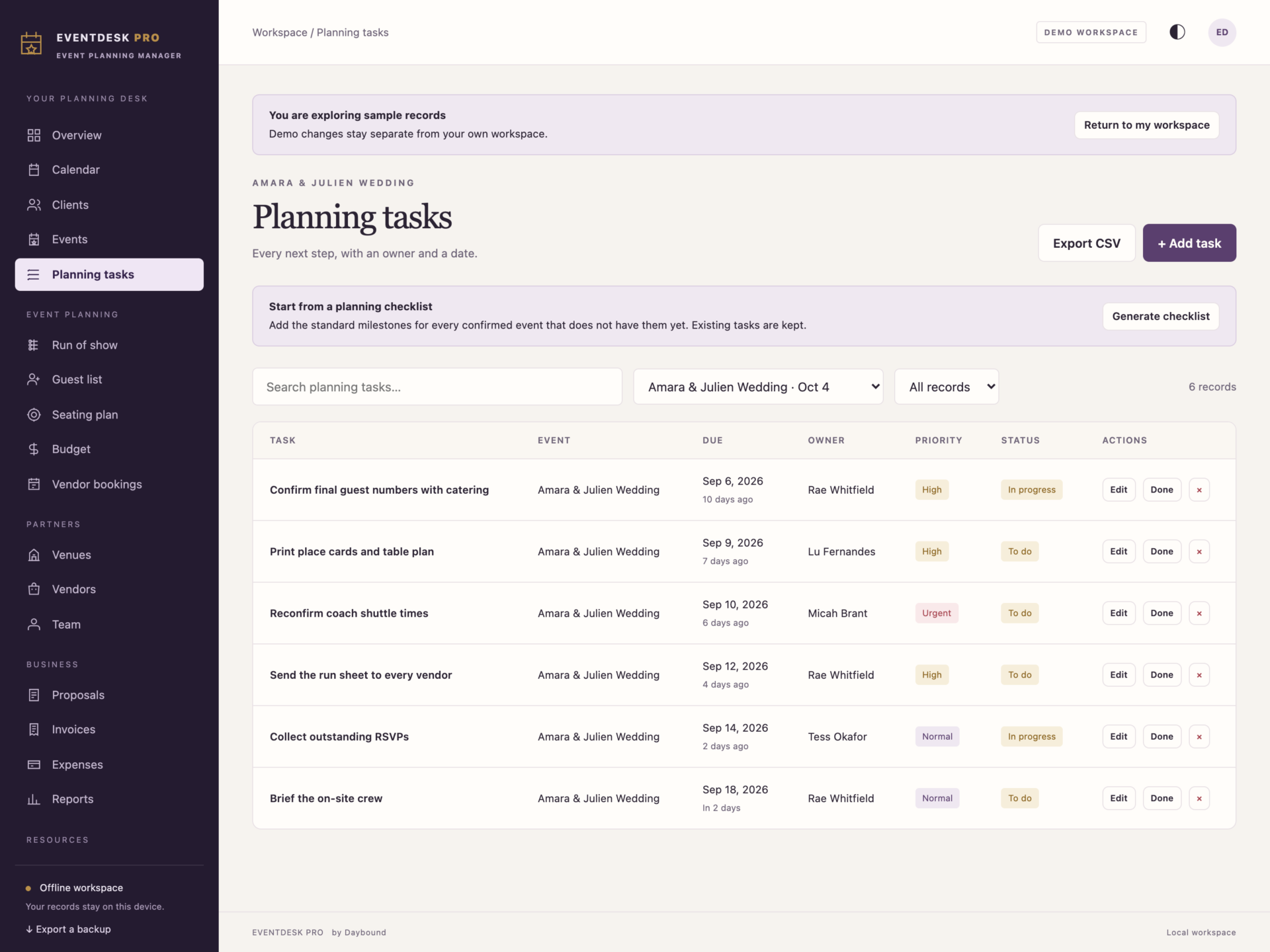Focus the Search planning tasks field
This screenshot has width=1270, height=952.
point(437,387)
